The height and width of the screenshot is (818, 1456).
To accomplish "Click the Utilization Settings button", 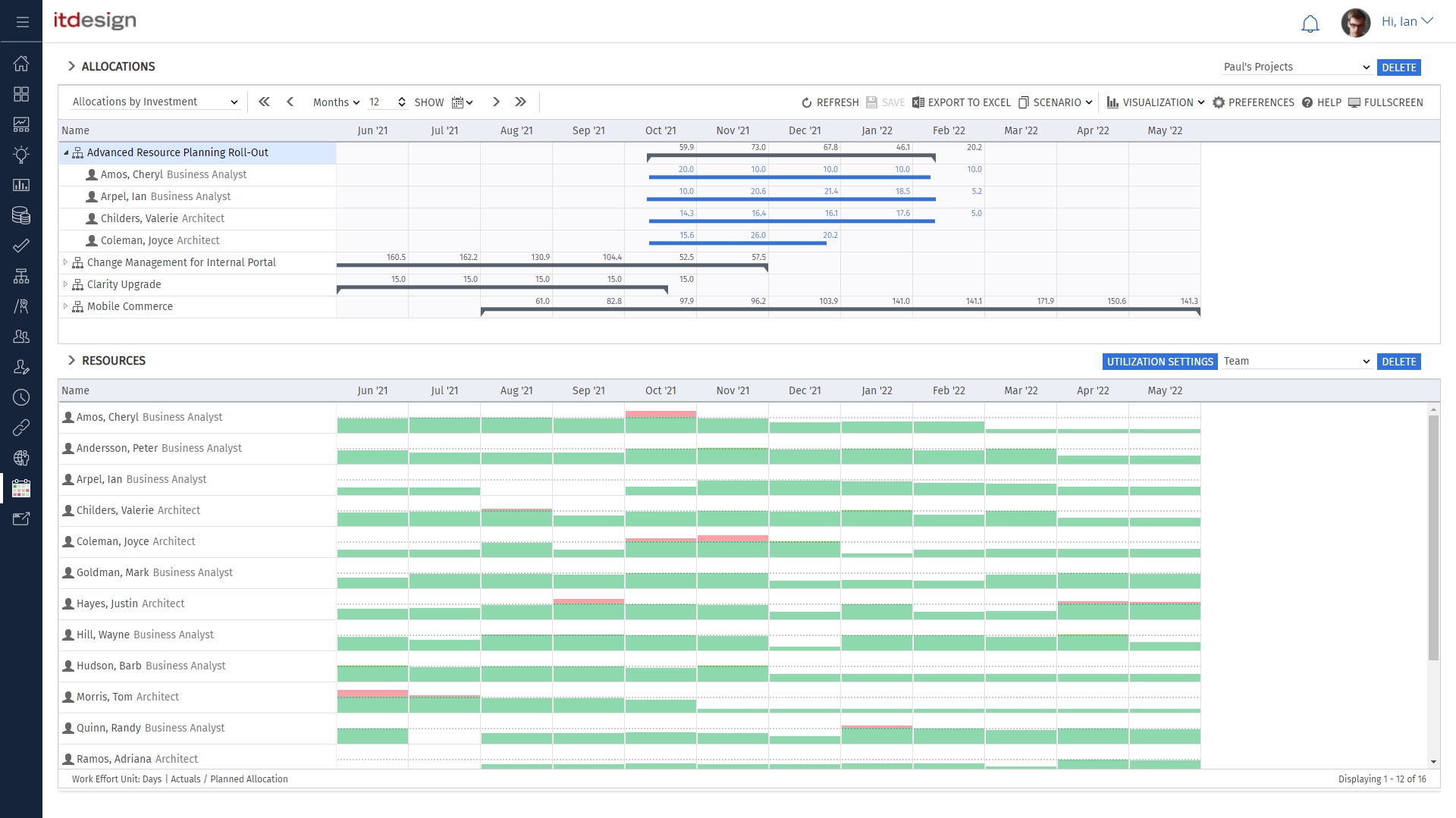I will click(1159, 362).
